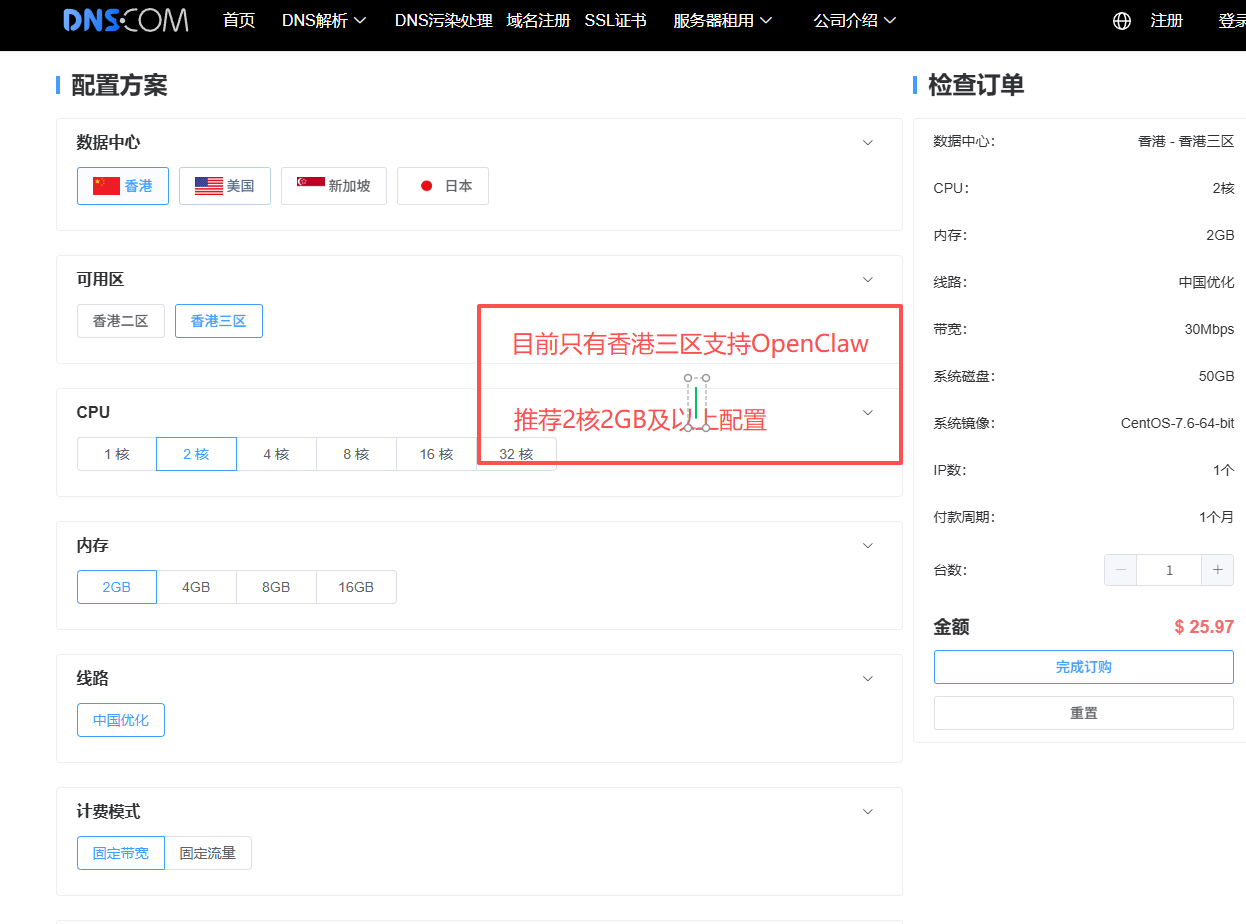
Task: Click the globe language icon
Action: [1122, 21]
